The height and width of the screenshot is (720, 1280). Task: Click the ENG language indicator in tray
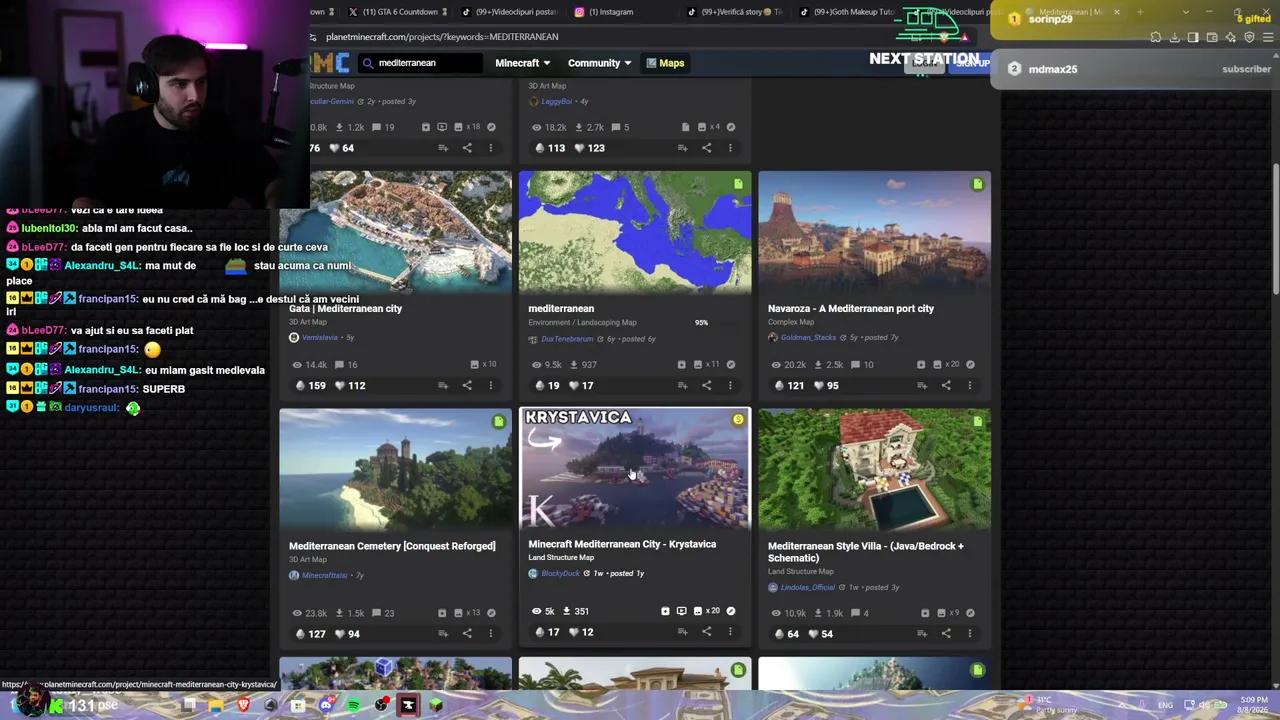tap(1165, 705)
